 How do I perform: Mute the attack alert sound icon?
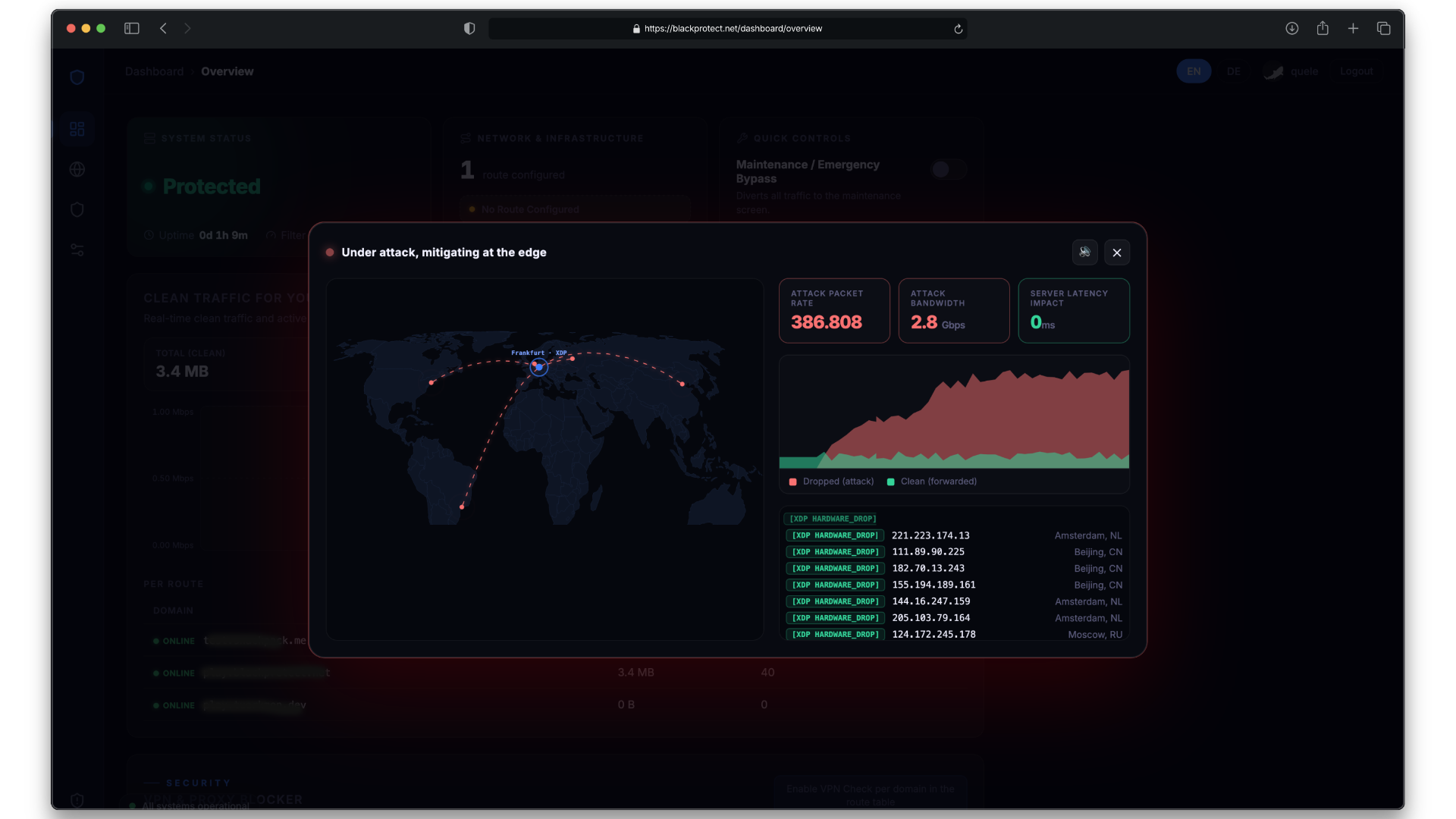pos(1084,253)
